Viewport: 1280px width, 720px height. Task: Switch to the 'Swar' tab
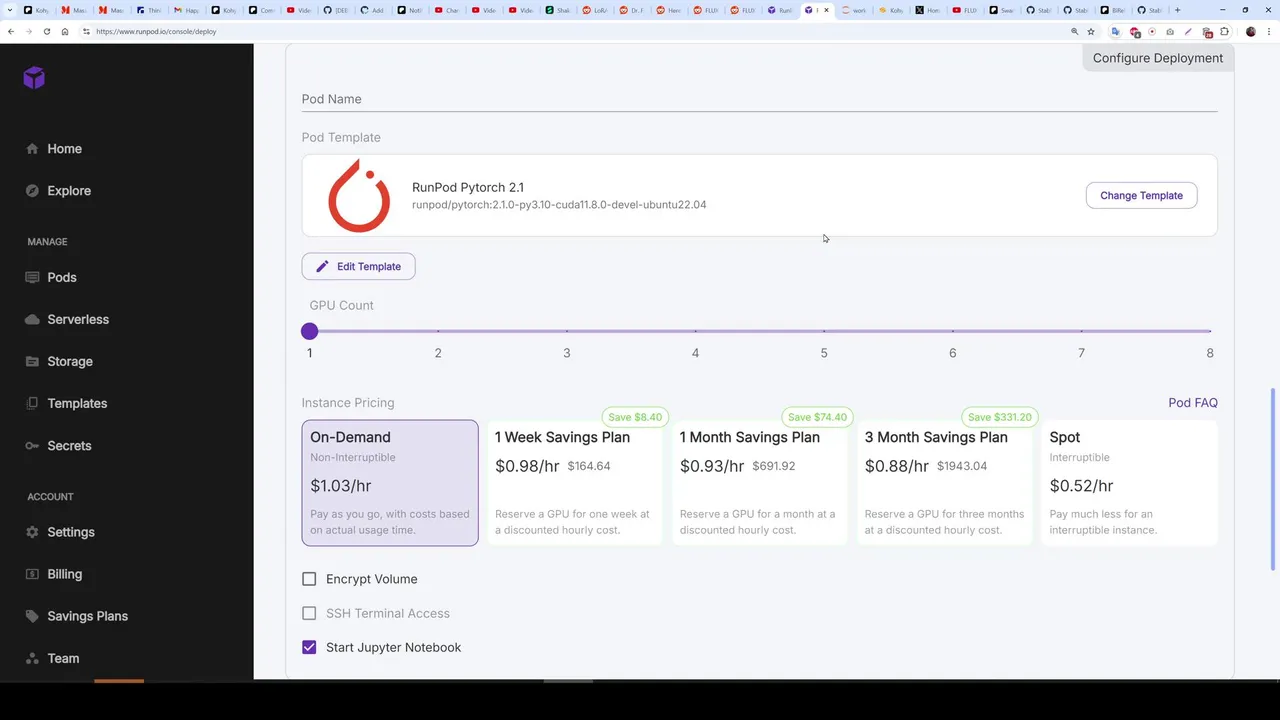coord(1003,10)
